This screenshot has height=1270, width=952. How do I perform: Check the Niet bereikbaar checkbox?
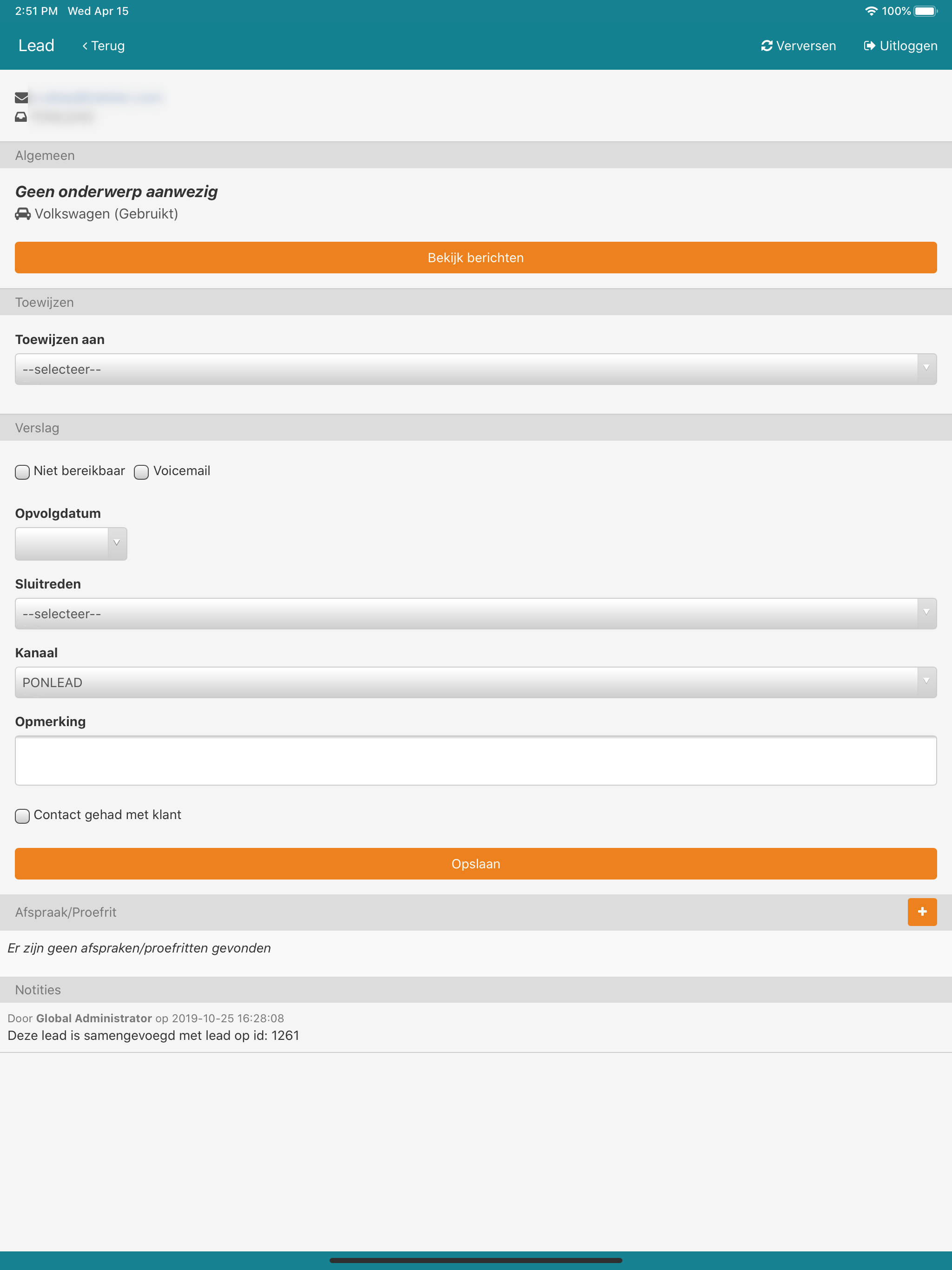click(22, 472)
